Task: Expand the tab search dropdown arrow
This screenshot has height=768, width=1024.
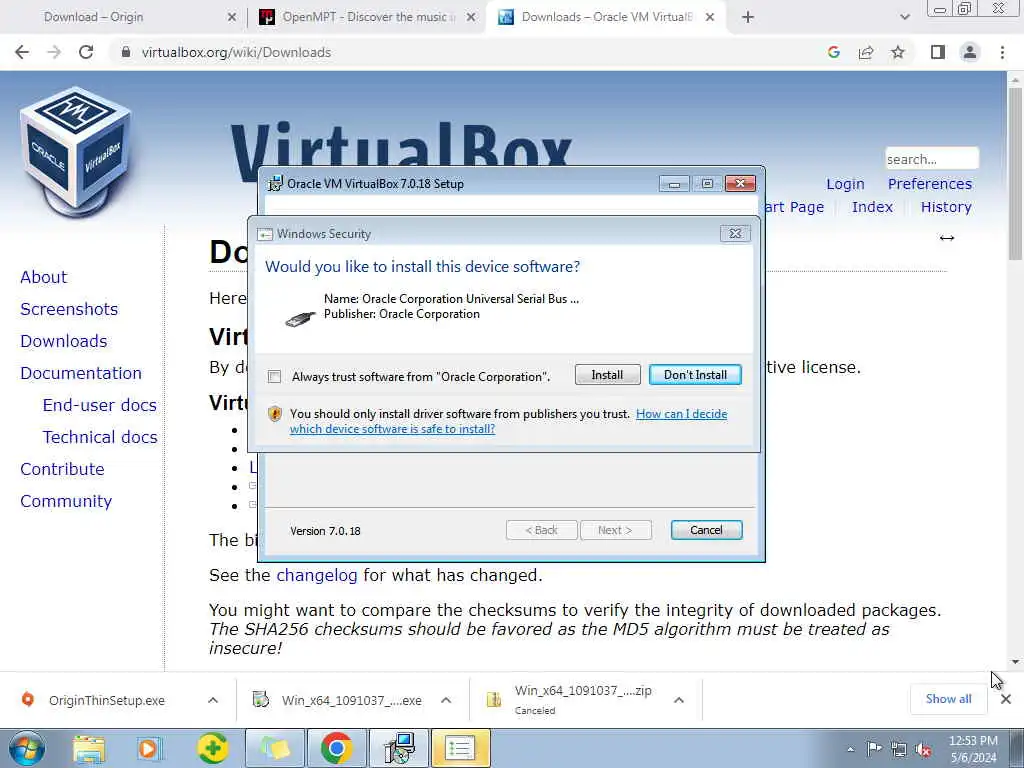Action: 904,17
